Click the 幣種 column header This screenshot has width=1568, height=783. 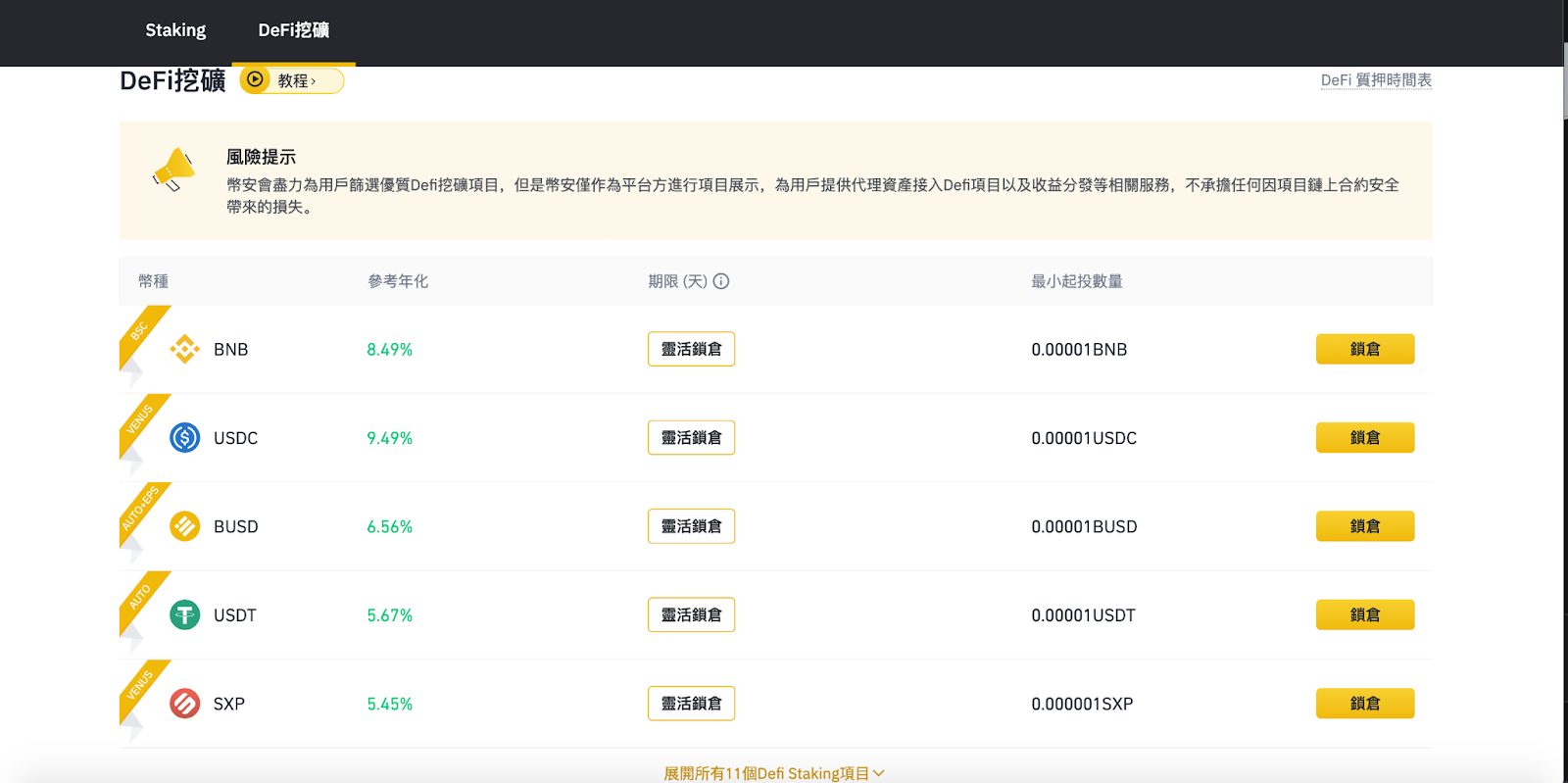coord(154,281)
